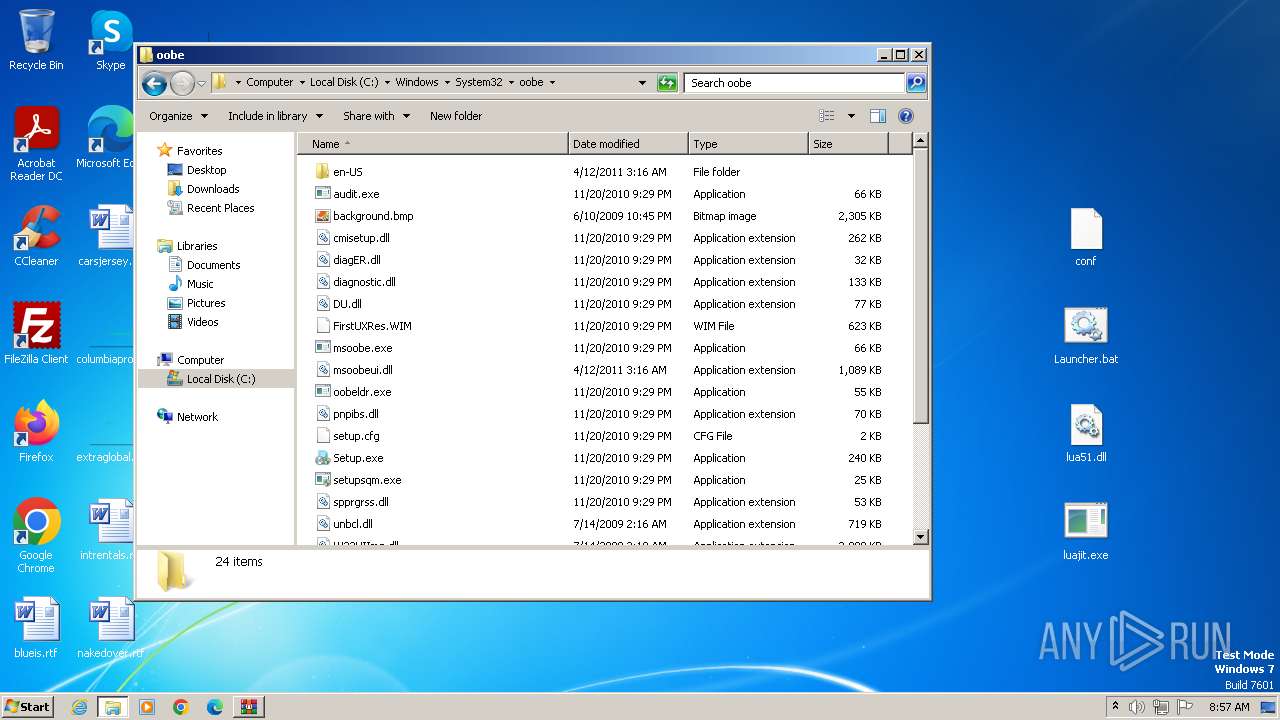Open the Organize menu
Screen dimensions: 1280x720
(178, 116)
